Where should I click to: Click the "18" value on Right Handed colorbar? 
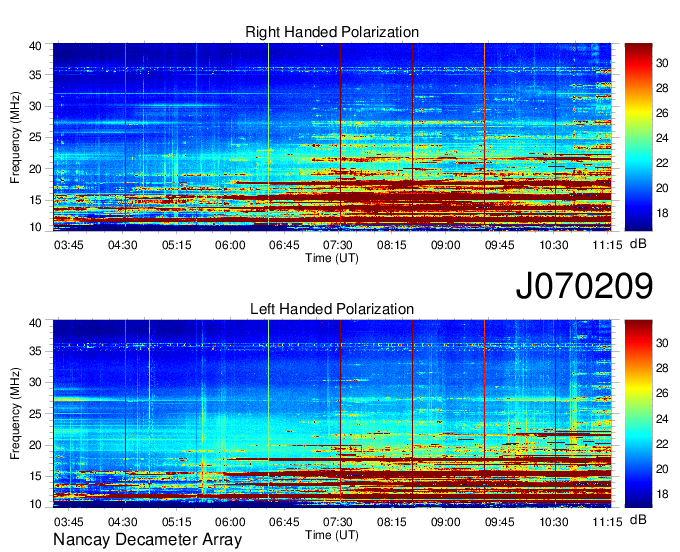click(x=662, y=213)
